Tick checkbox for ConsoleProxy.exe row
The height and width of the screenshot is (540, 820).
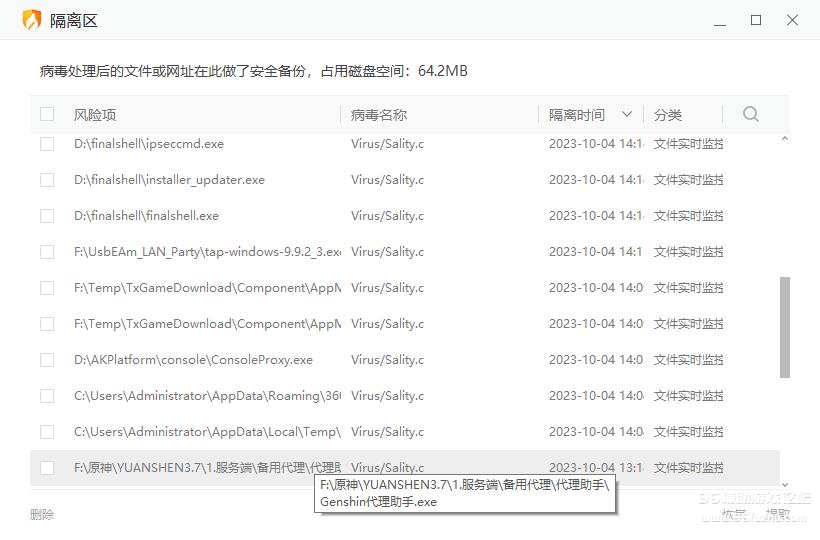click(47, 360)
